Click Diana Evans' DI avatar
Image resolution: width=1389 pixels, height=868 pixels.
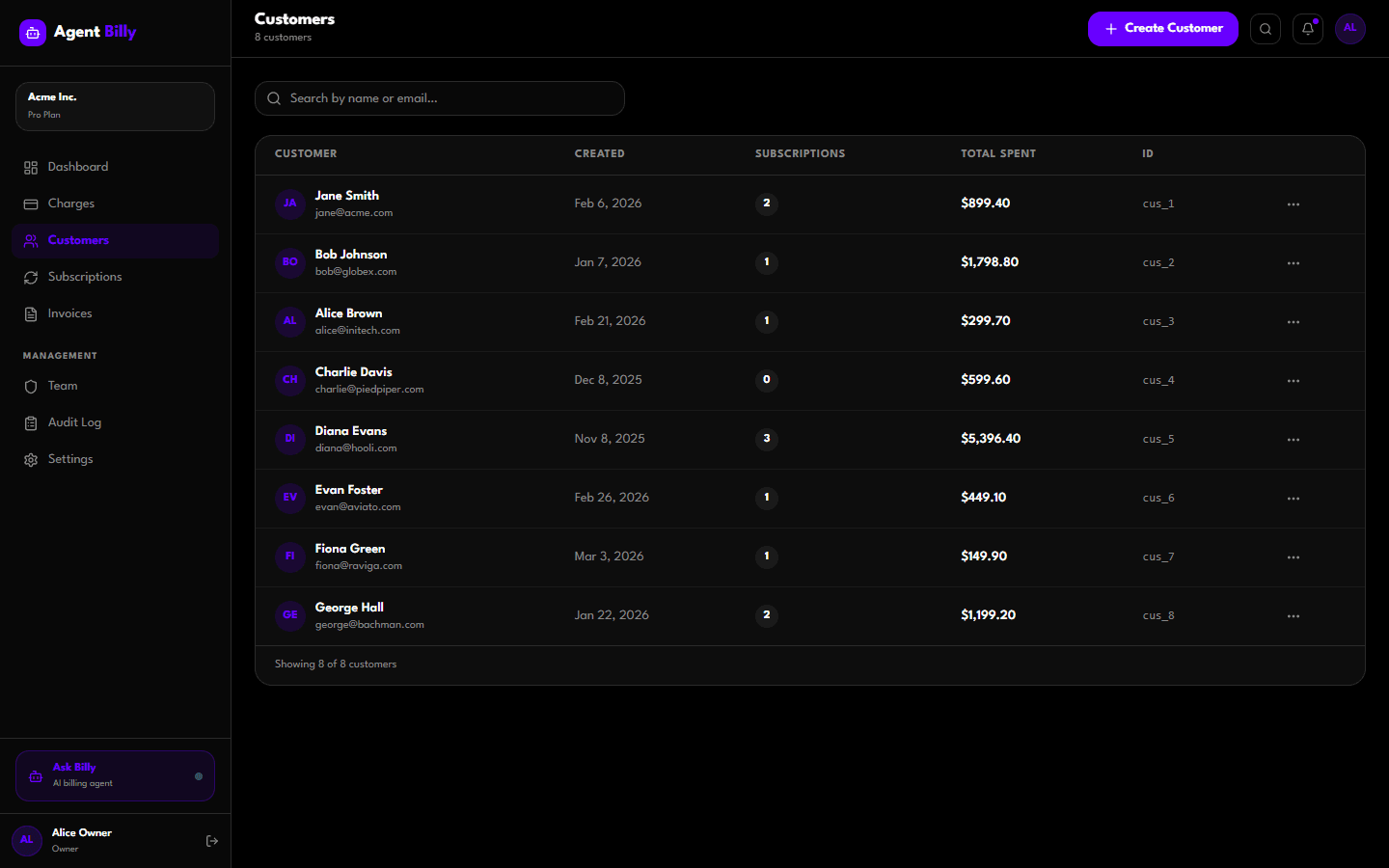coord(290,439)
